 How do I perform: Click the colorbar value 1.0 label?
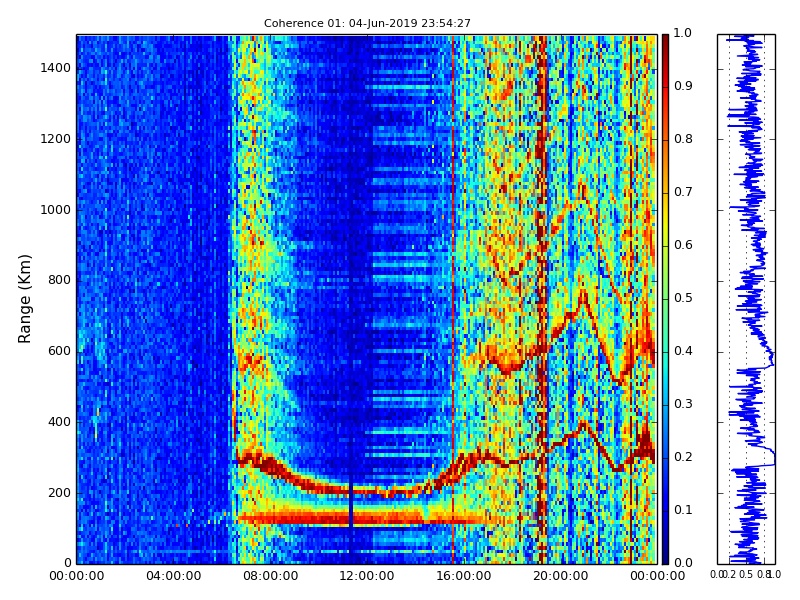point(683,33)
